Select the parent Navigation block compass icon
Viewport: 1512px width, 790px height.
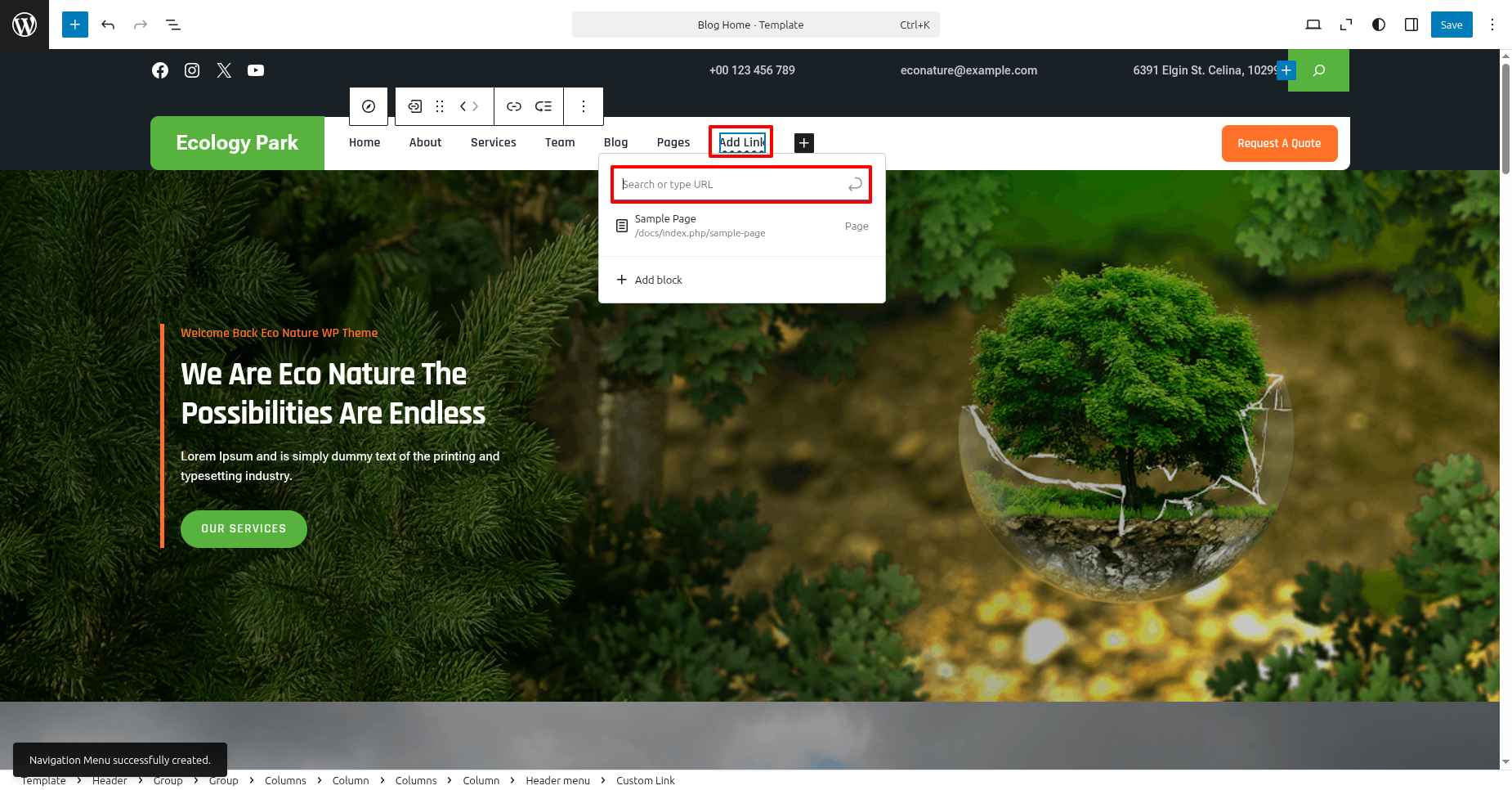pos(369,106)
